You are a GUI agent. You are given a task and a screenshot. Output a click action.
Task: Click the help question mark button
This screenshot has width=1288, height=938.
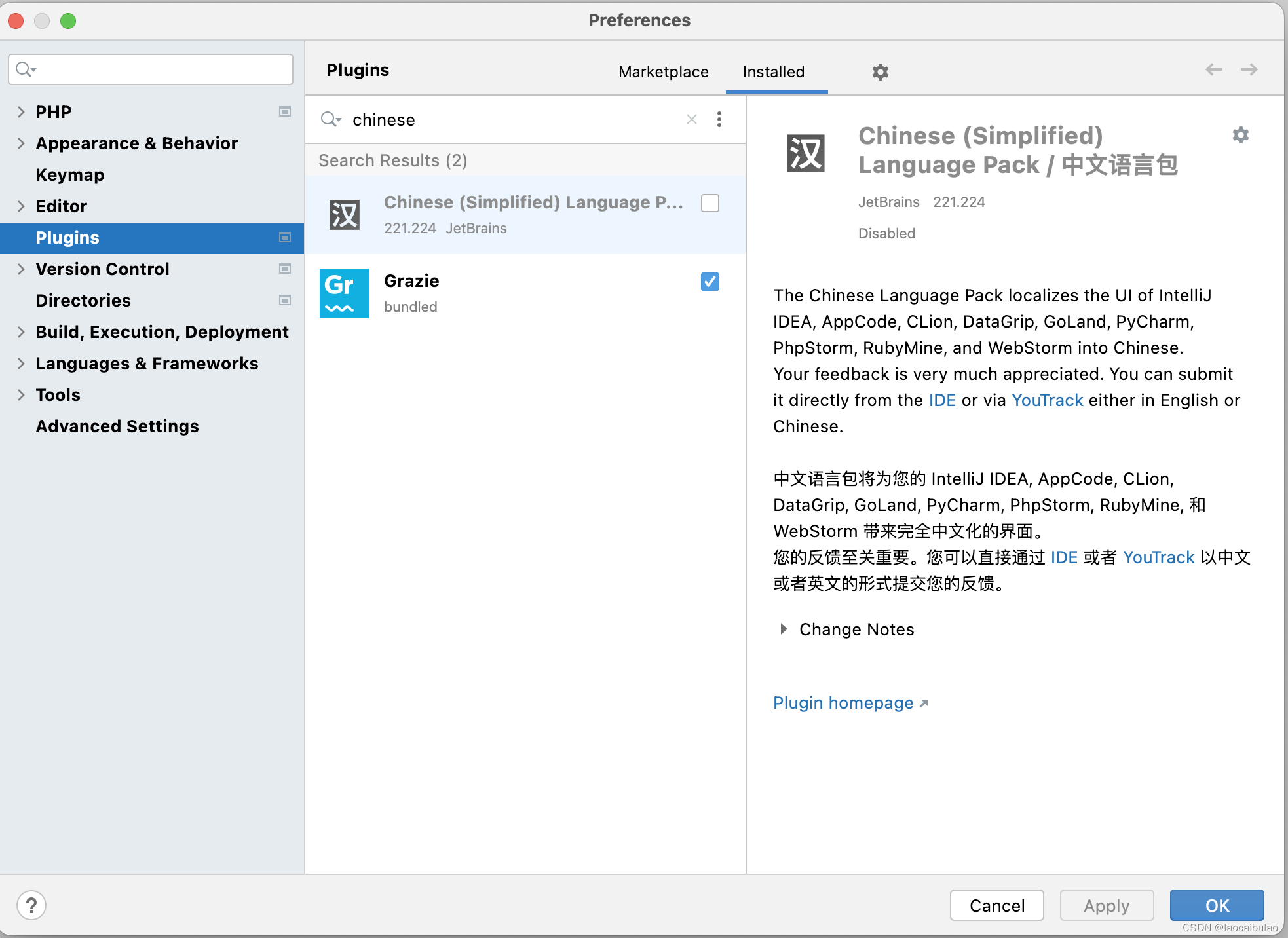pos(31,905)
